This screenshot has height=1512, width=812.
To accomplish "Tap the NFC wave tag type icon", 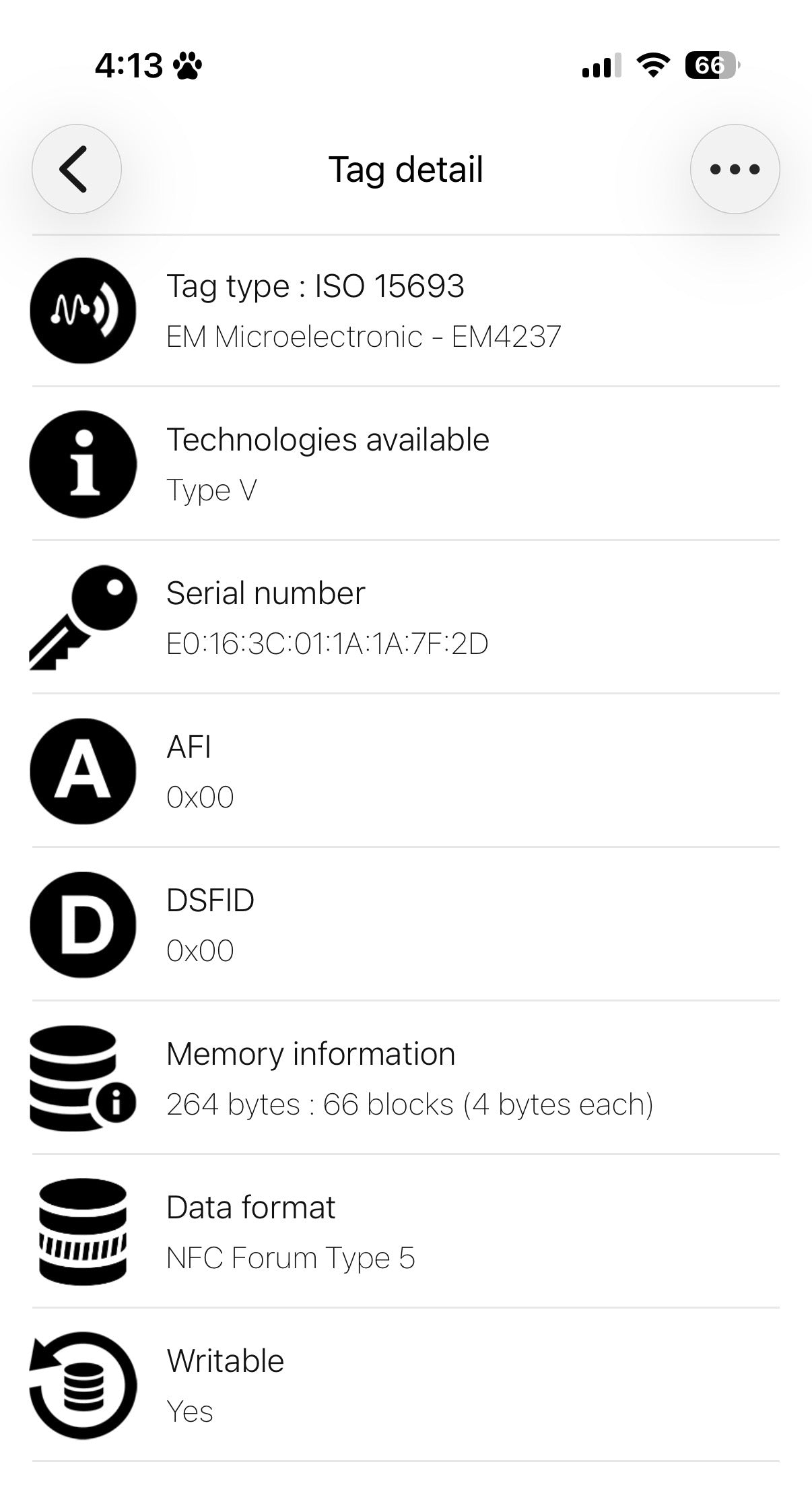I will 83,310.
